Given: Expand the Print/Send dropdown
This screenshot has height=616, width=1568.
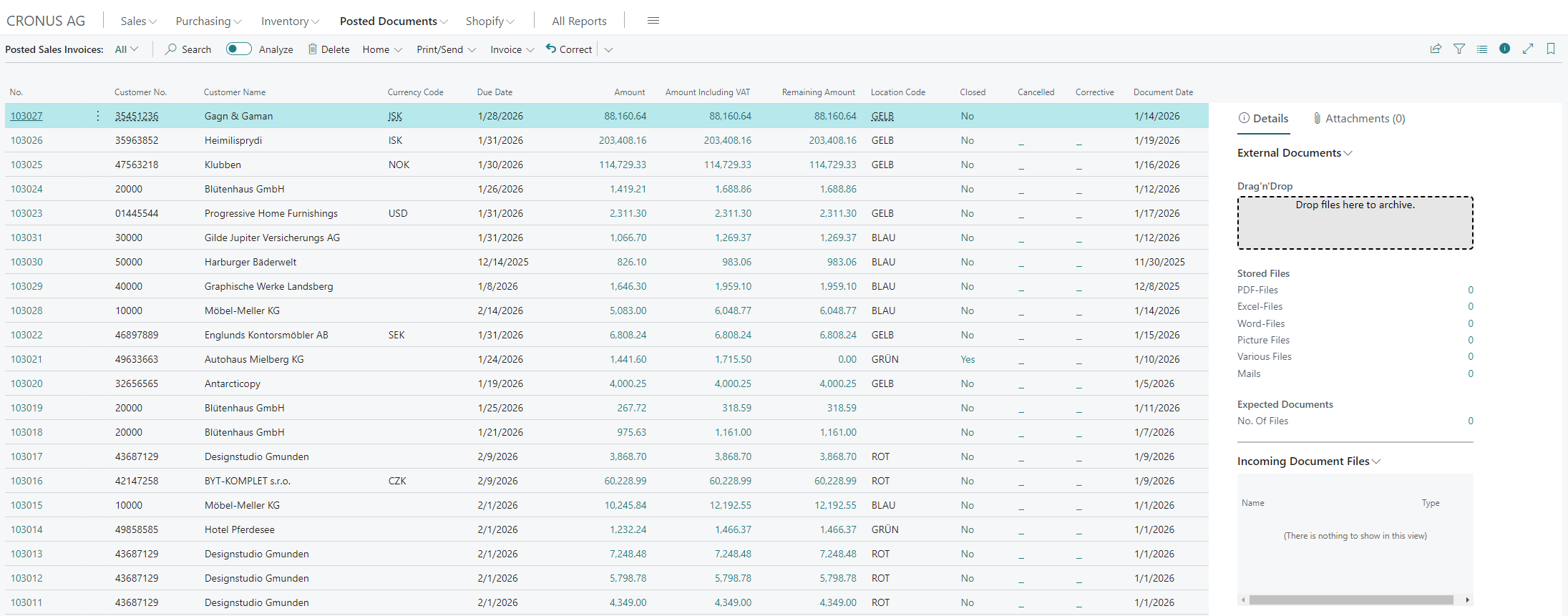Looking at the screenshot, I should point(446,49).
